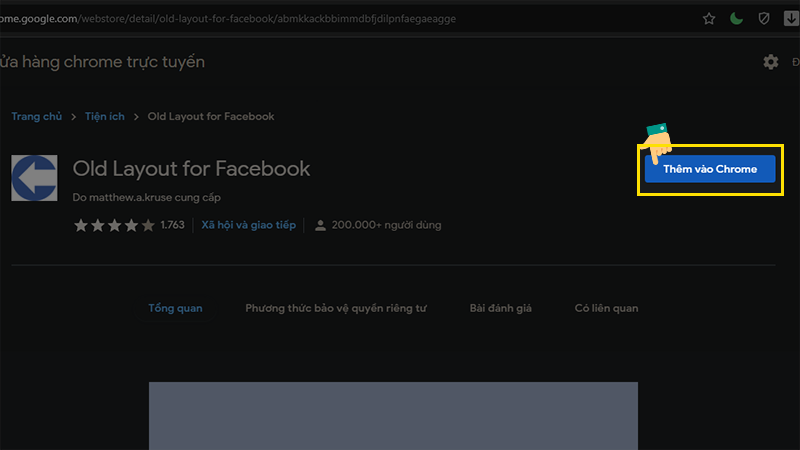Click 'Old Layout for Facebook' breadcrumb text
This screenshot has height=450, width=800.
pyautogui.click(x=211, y=116)
